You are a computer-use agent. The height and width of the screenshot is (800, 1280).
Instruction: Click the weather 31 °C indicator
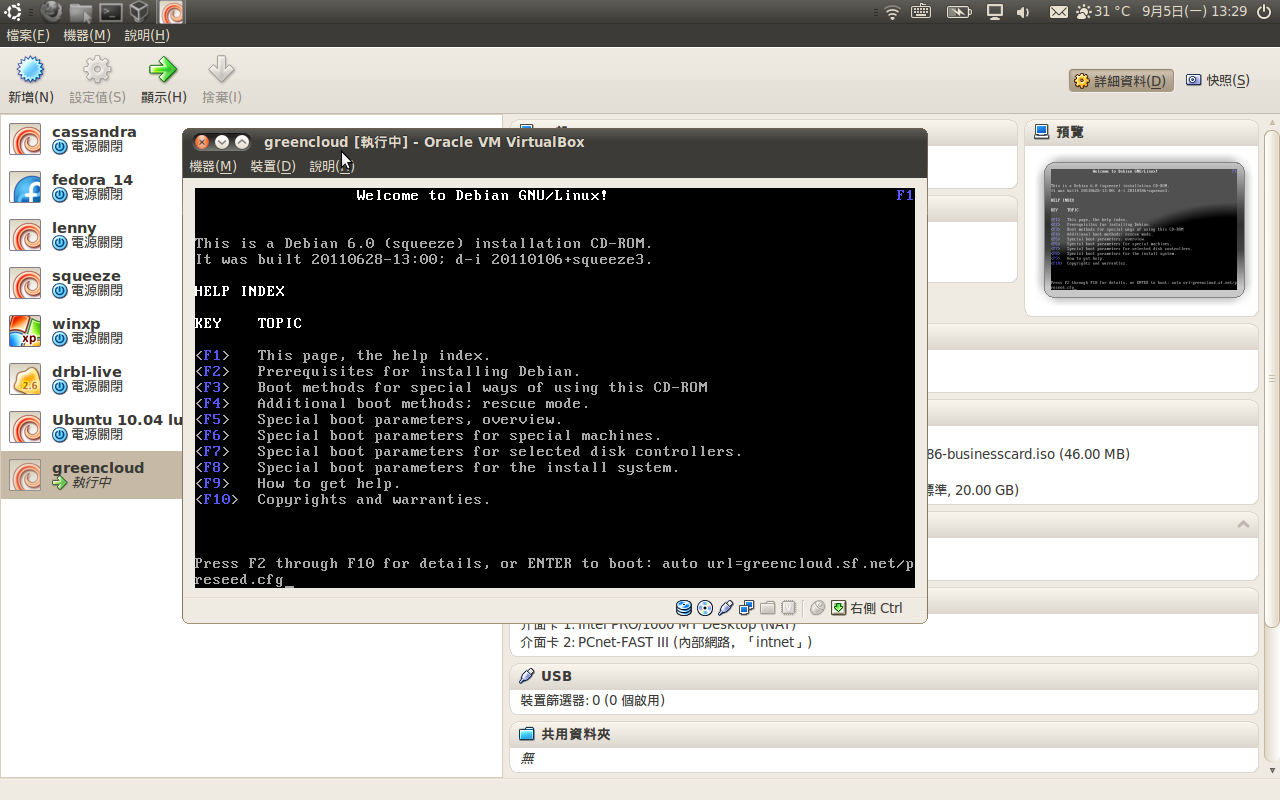click(x=1103, y=12)
